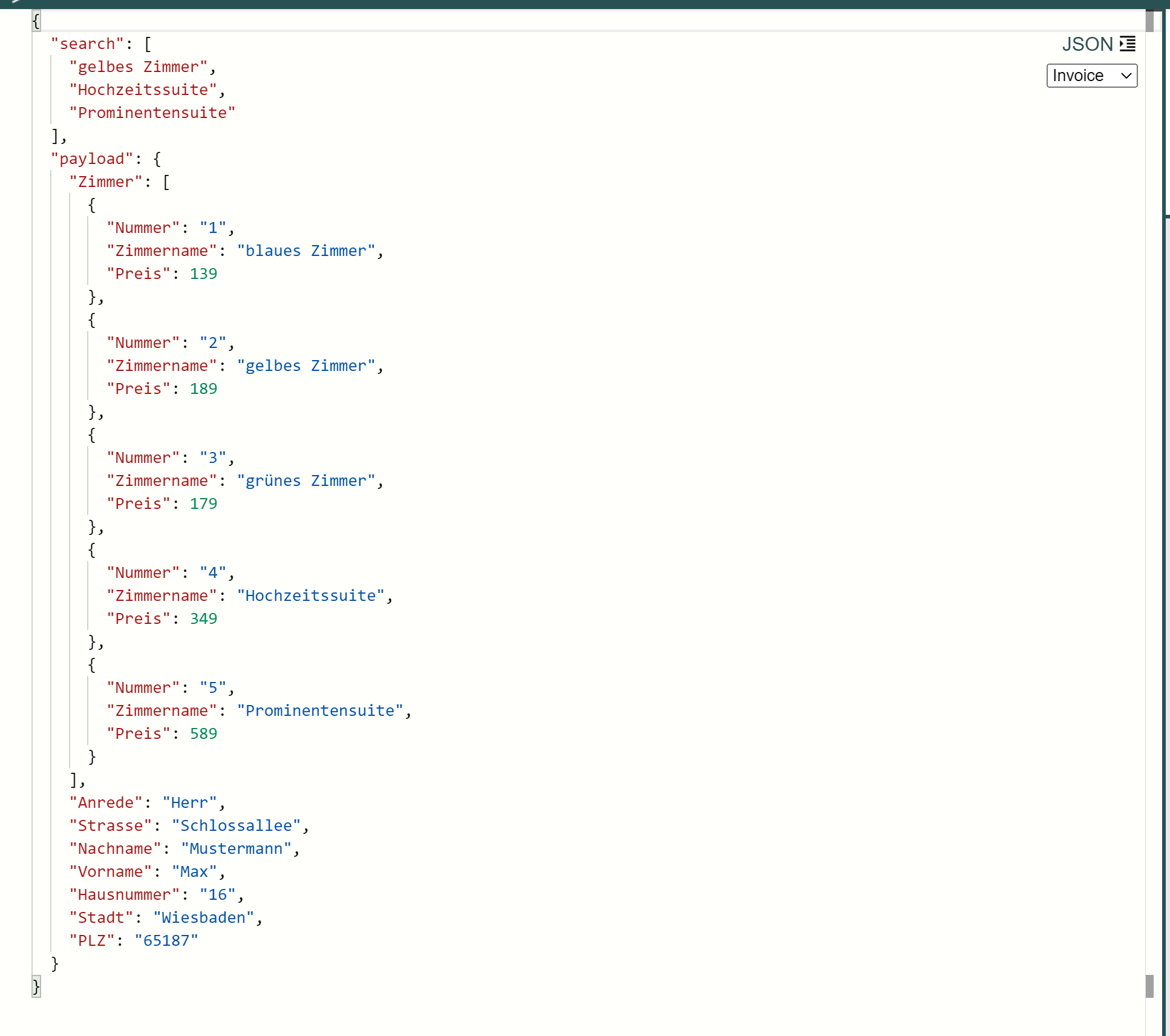Click the Preis value 179

(203, 504)
